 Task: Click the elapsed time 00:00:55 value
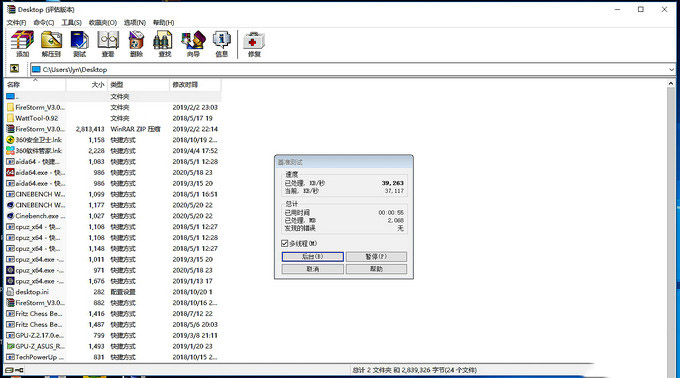coord(391,212)
